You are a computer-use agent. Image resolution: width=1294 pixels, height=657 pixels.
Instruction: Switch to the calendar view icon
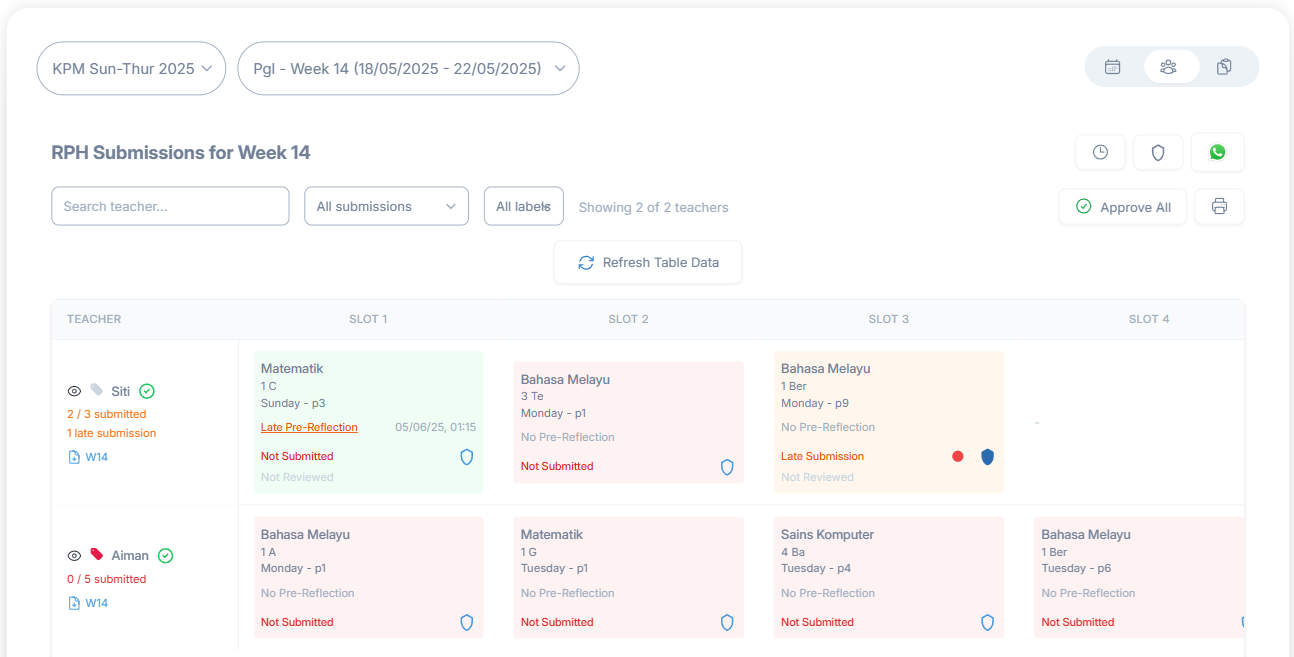1112,66
